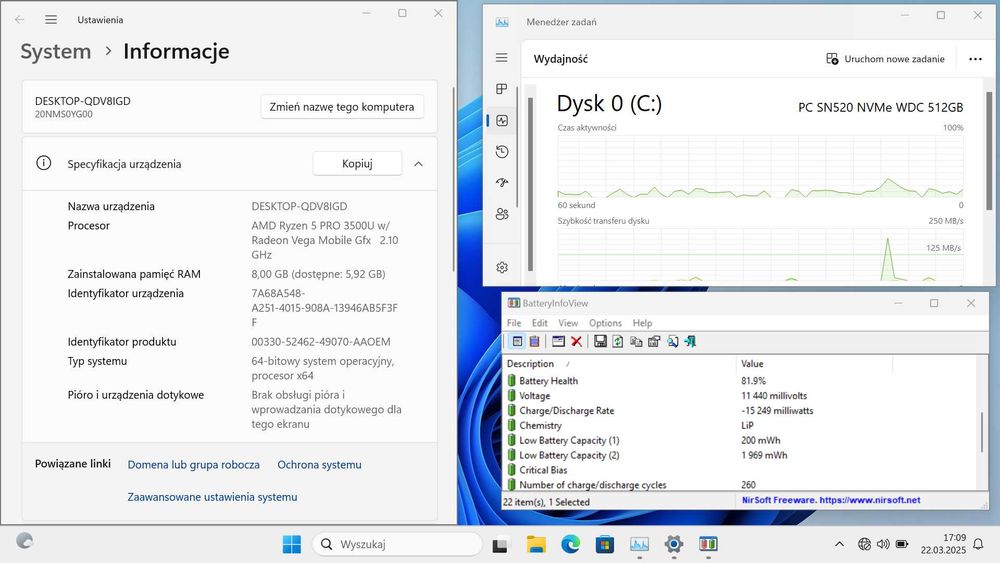
Task: Collapse Specyfikacja urządzenia section chevron
Action: (418, 164)
